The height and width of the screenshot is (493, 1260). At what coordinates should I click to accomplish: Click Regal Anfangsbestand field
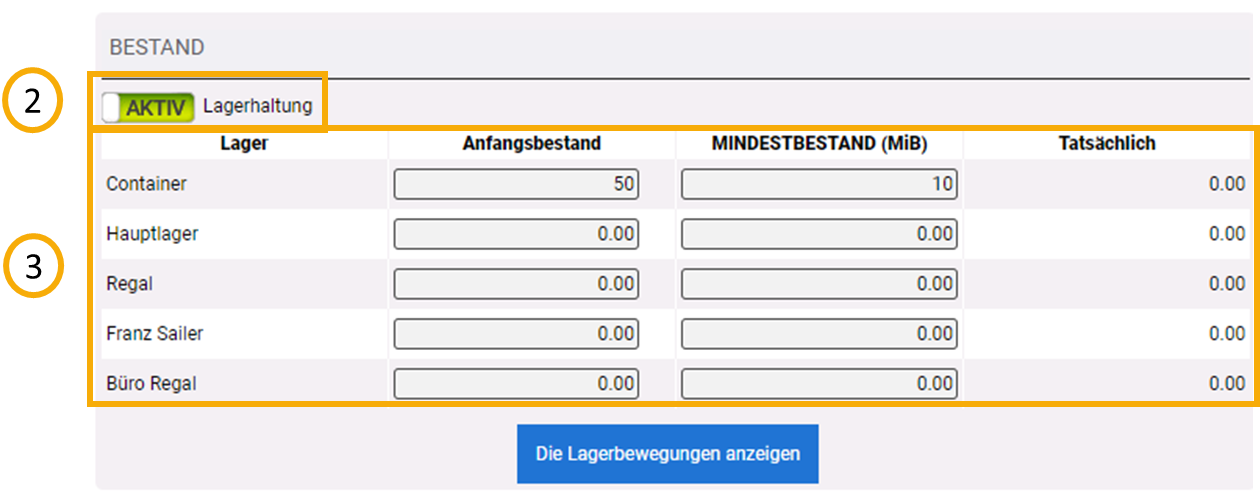tap(516, 284)
